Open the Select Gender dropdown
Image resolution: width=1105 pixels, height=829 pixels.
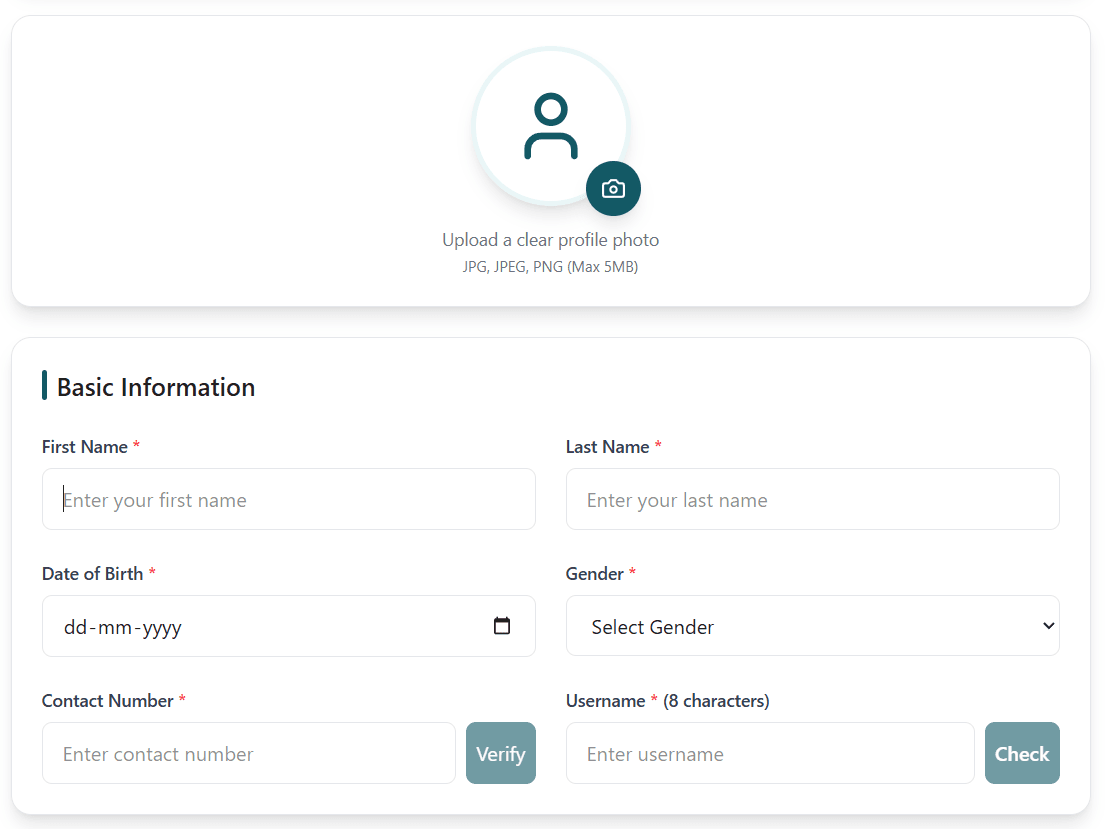point(812,625)
